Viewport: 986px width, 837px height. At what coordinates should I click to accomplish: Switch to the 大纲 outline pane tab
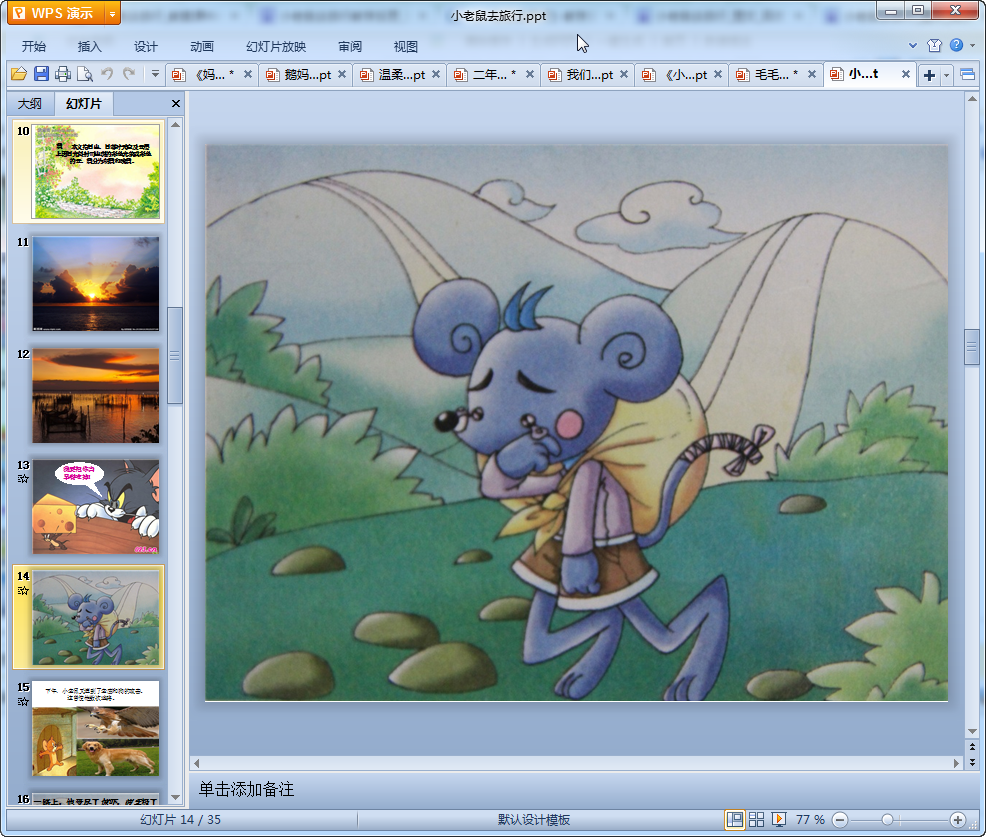click(x=30, y=104)
